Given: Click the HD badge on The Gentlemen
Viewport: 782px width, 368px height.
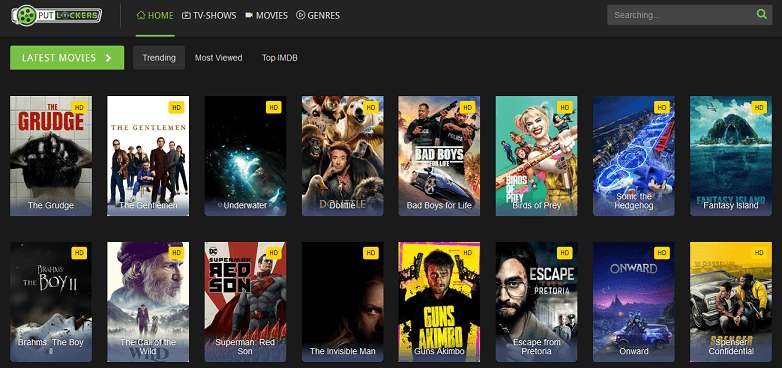Looking at the screenshot, I should (x=176, y=107).
